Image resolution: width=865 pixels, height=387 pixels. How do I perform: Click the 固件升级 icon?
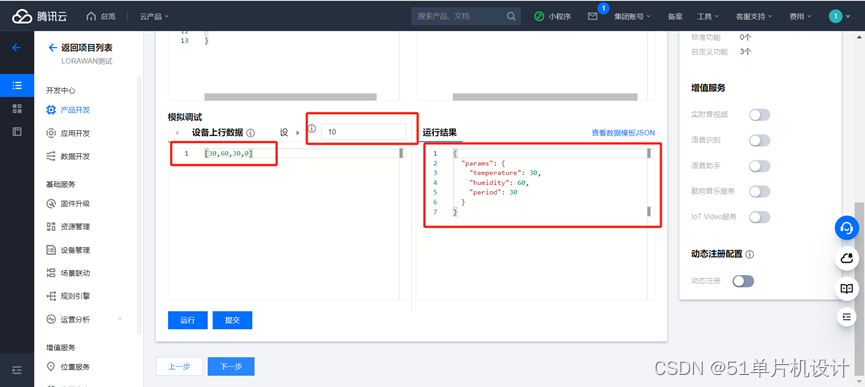[x=51, y=203]
